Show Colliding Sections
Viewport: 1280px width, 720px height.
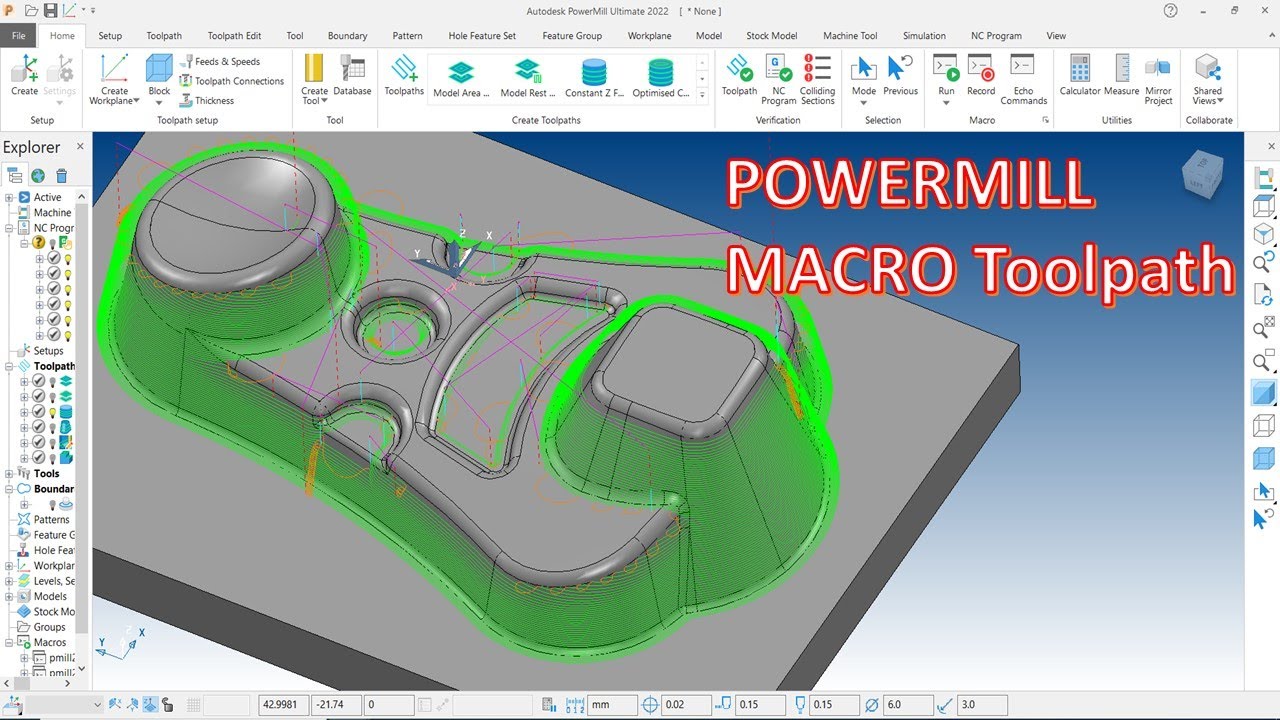pyautogui.click(x=817, y=79)
